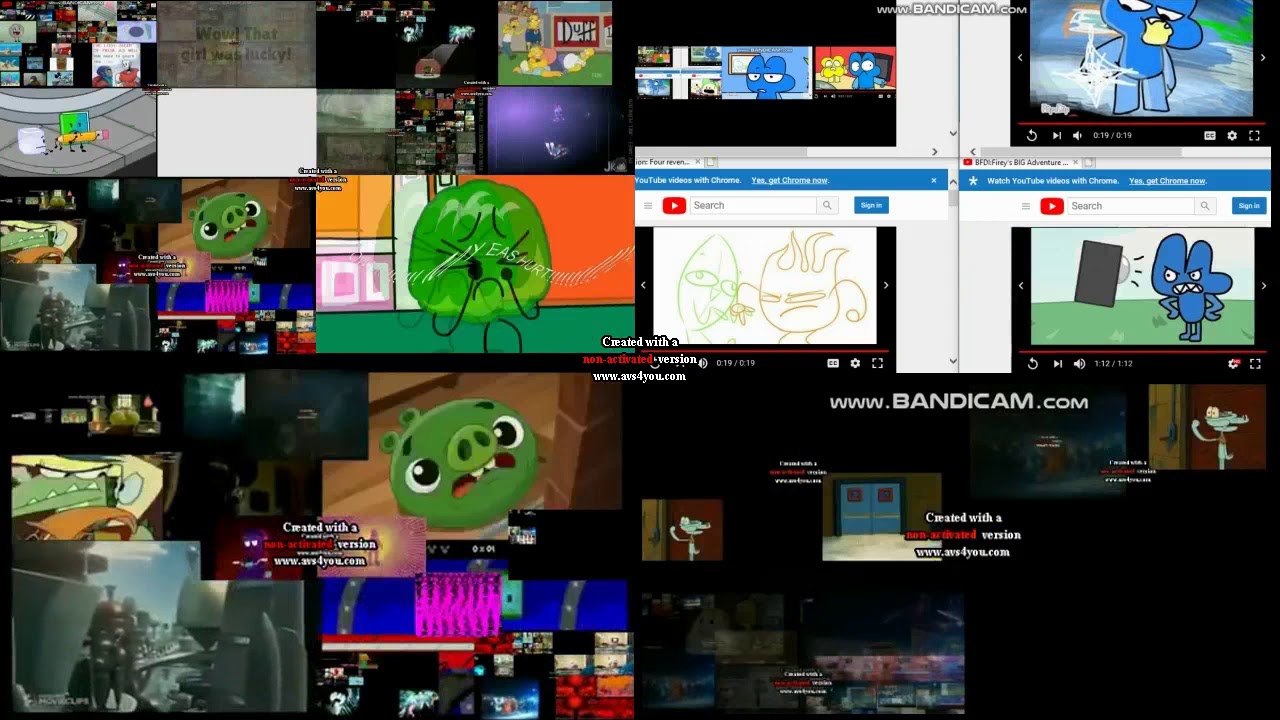Screen dimensions: 1280x720
Task: Dismiss the Chrome banner in 'Four reven...' window
Action: [x=934, y=180]
